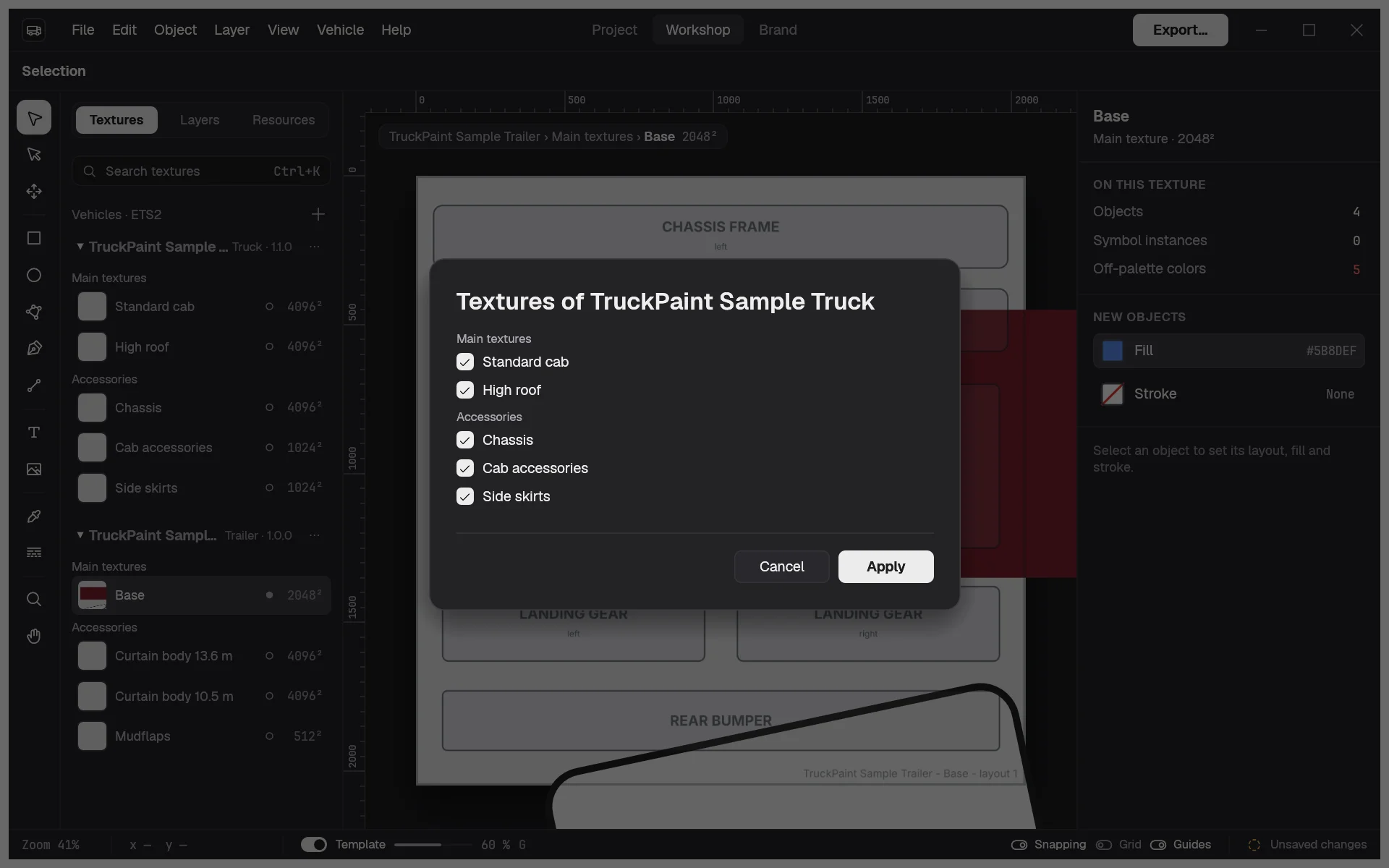
Task: Select the Direct selection tool
Action: tap(34, 154)
